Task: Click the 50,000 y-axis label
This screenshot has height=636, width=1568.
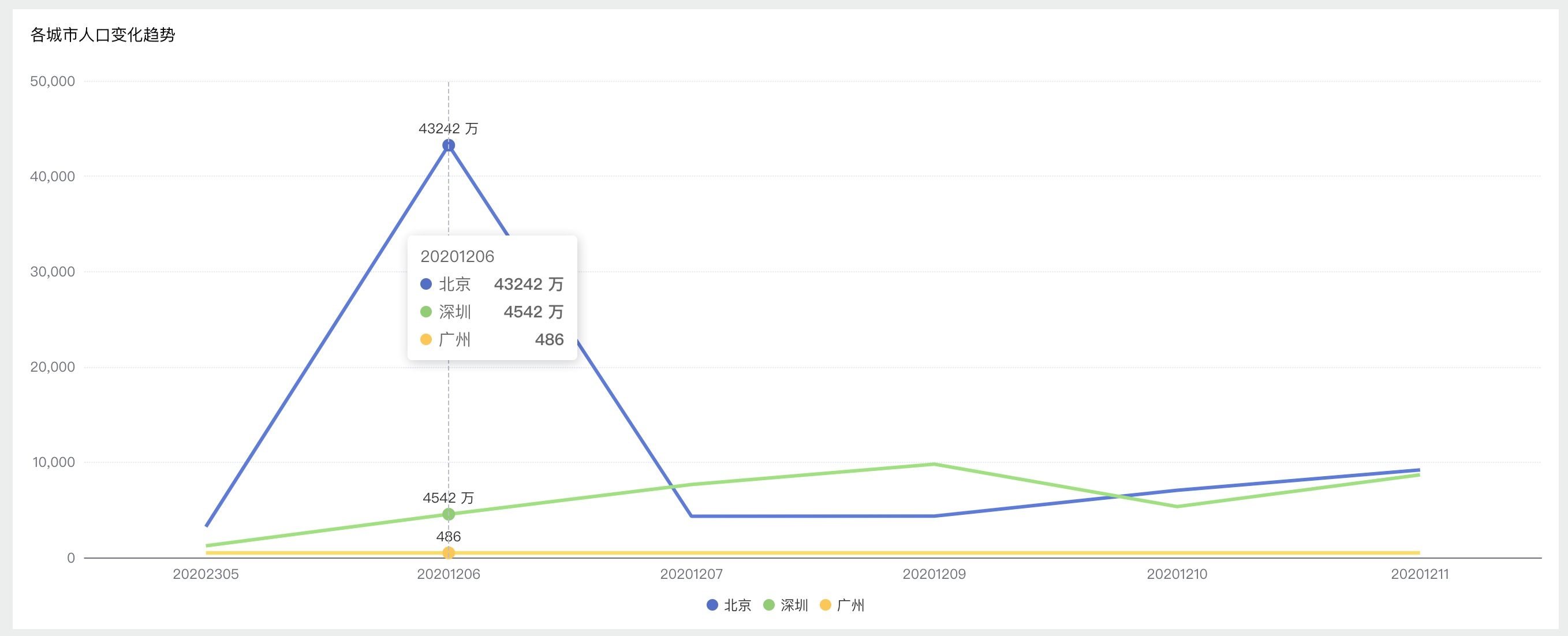Action: pos(53,81)
